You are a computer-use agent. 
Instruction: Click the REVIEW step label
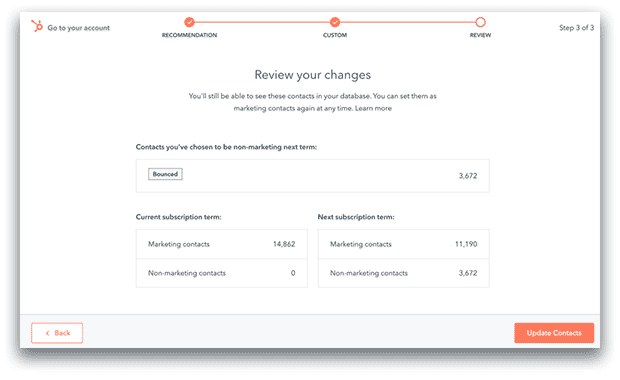tap(480, 35)
